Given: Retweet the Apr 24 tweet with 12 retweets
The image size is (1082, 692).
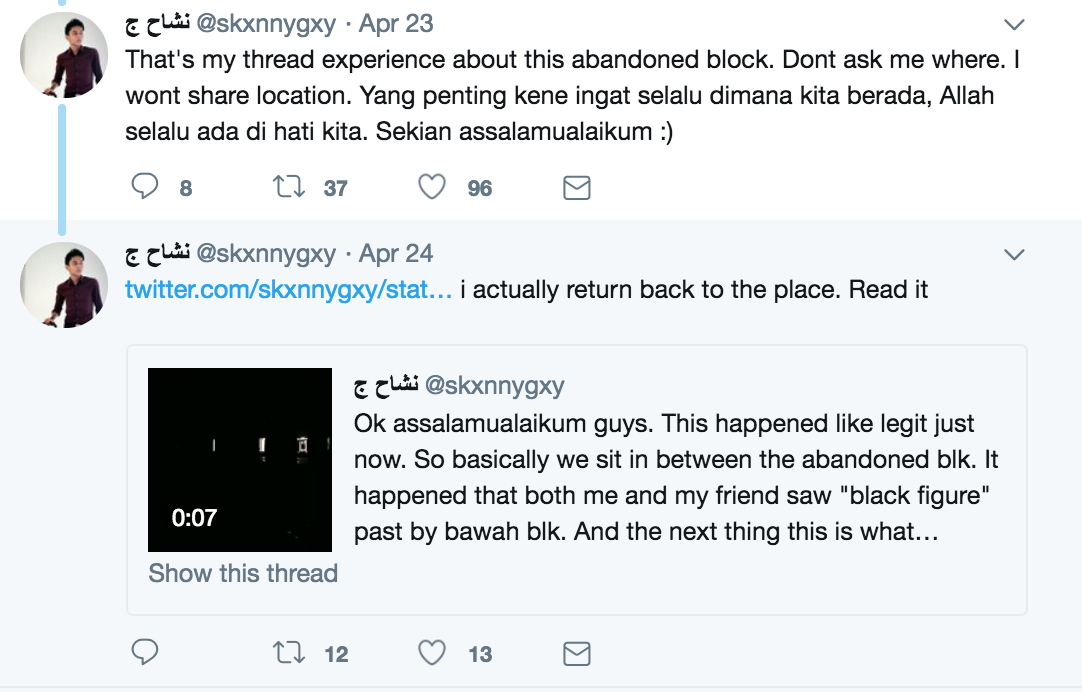Looking at the screenshot, I should [288, 652].
